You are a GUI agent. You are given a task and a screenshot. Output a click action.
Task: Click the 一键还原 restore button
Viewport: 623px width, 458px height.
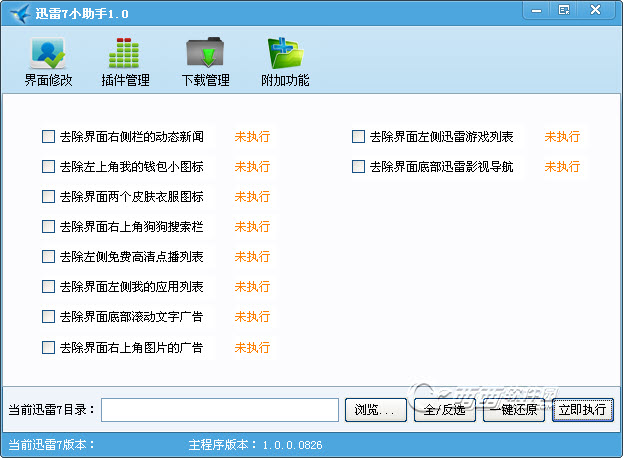coord(514,410)
